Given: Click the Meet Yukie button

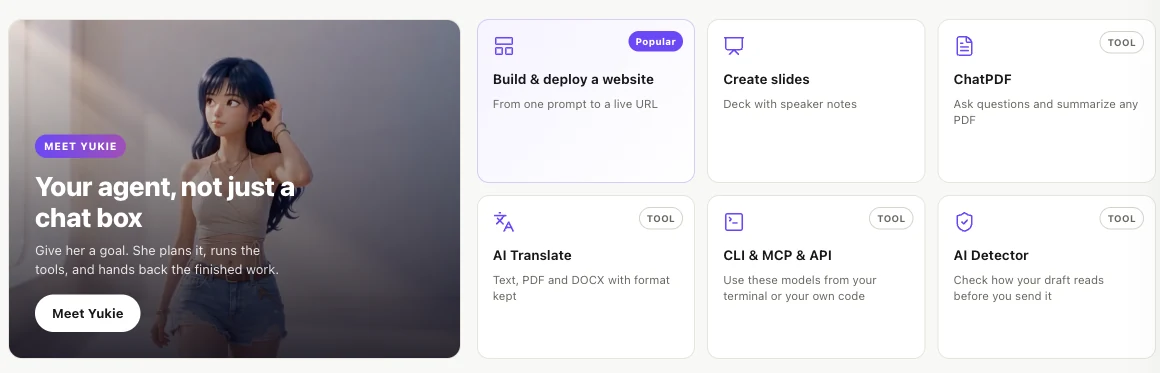Looking at the screenshot, I should [x=87, y=313].
